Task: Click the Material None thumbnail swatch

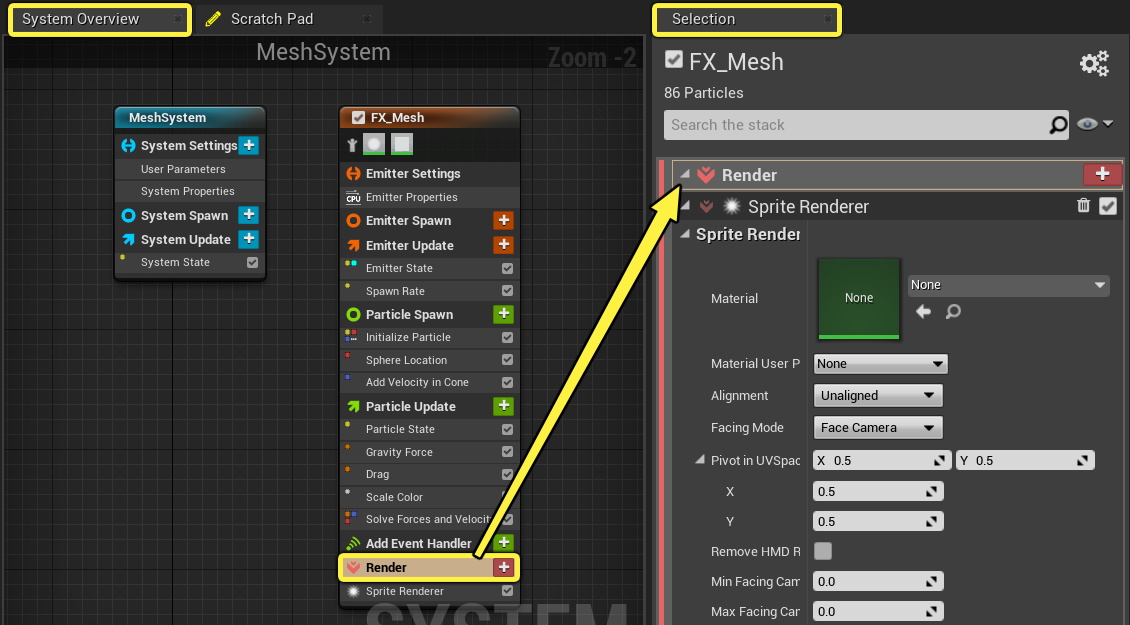Action: tap(858, 298)
